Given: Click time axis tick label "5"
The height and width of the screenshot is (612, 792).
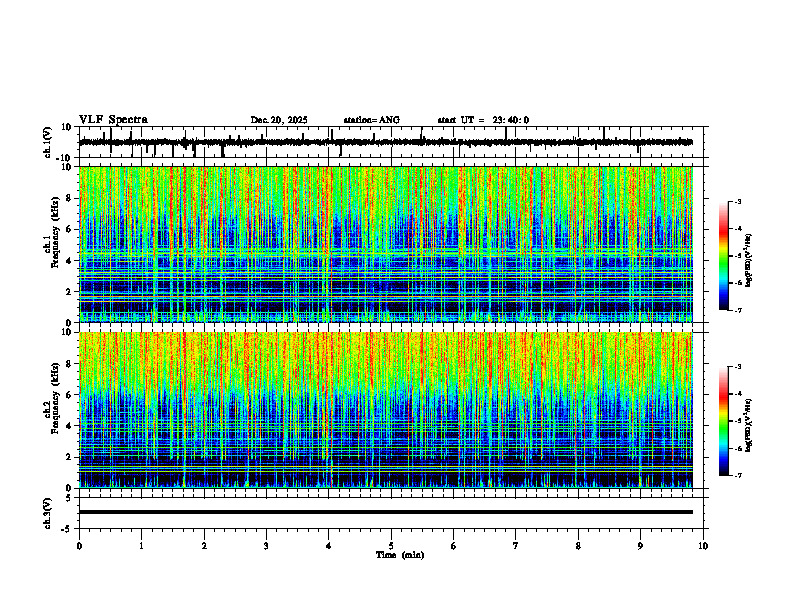Looking at the screenshot, I should point(391,546).
